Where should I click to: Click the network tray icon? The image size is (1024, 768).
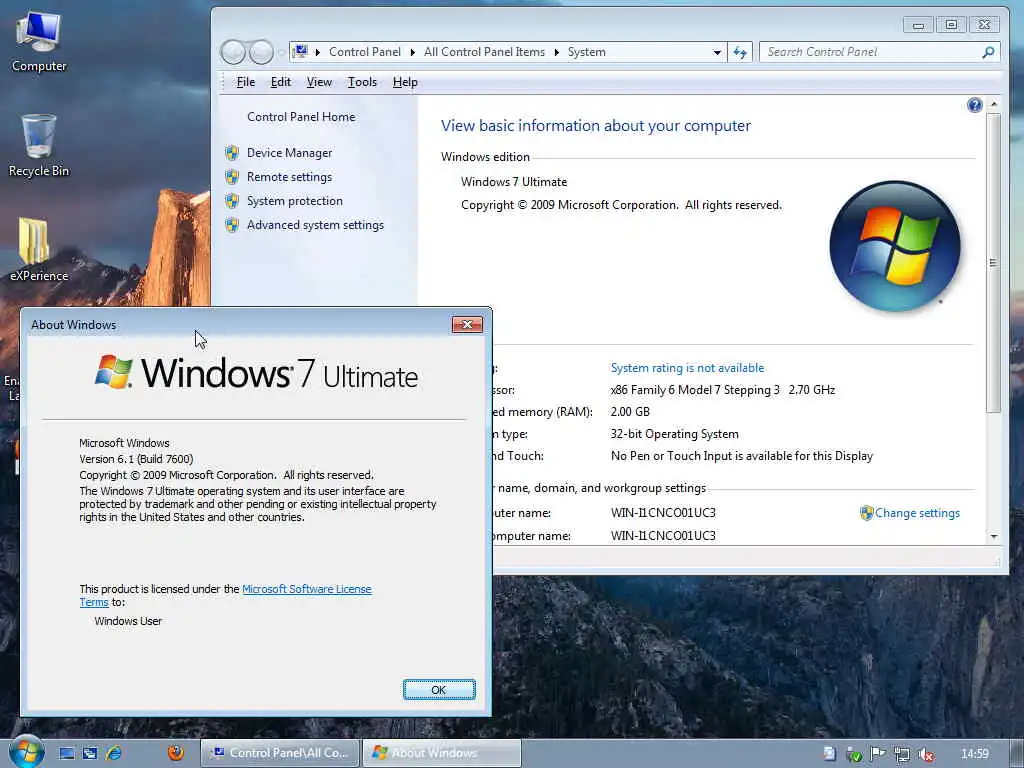[x=902, y=754]
